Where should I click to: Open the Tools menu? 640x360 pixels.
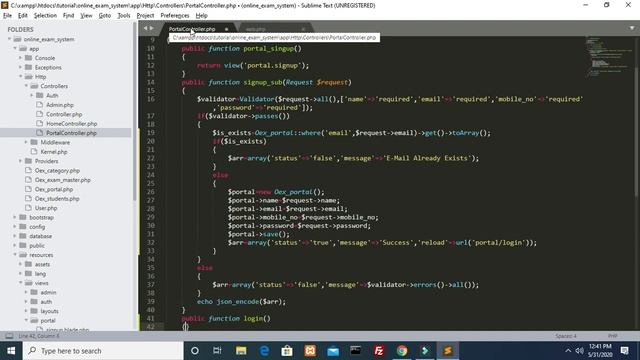point(124,16)
